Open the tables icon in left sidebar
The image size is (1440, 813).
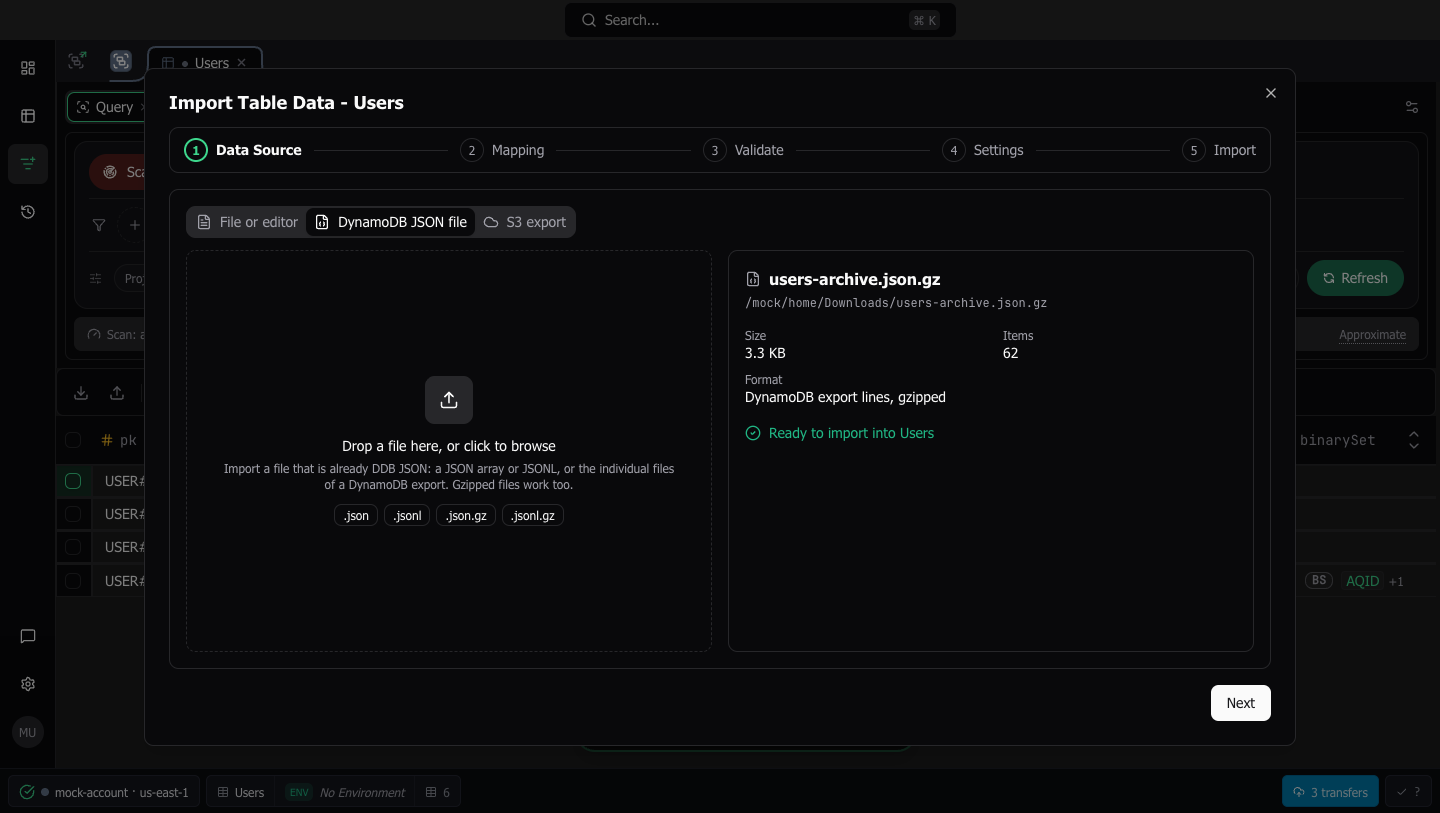point(28,116)
